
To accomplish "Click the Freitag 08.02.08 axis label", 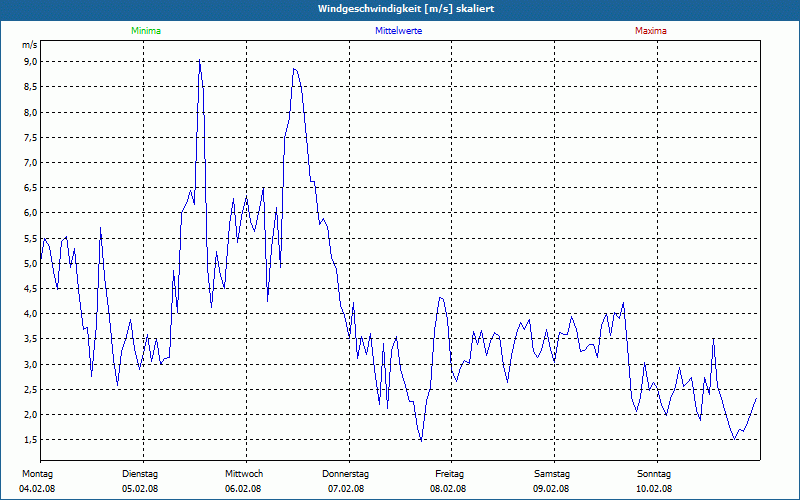I will coord(449,481).
